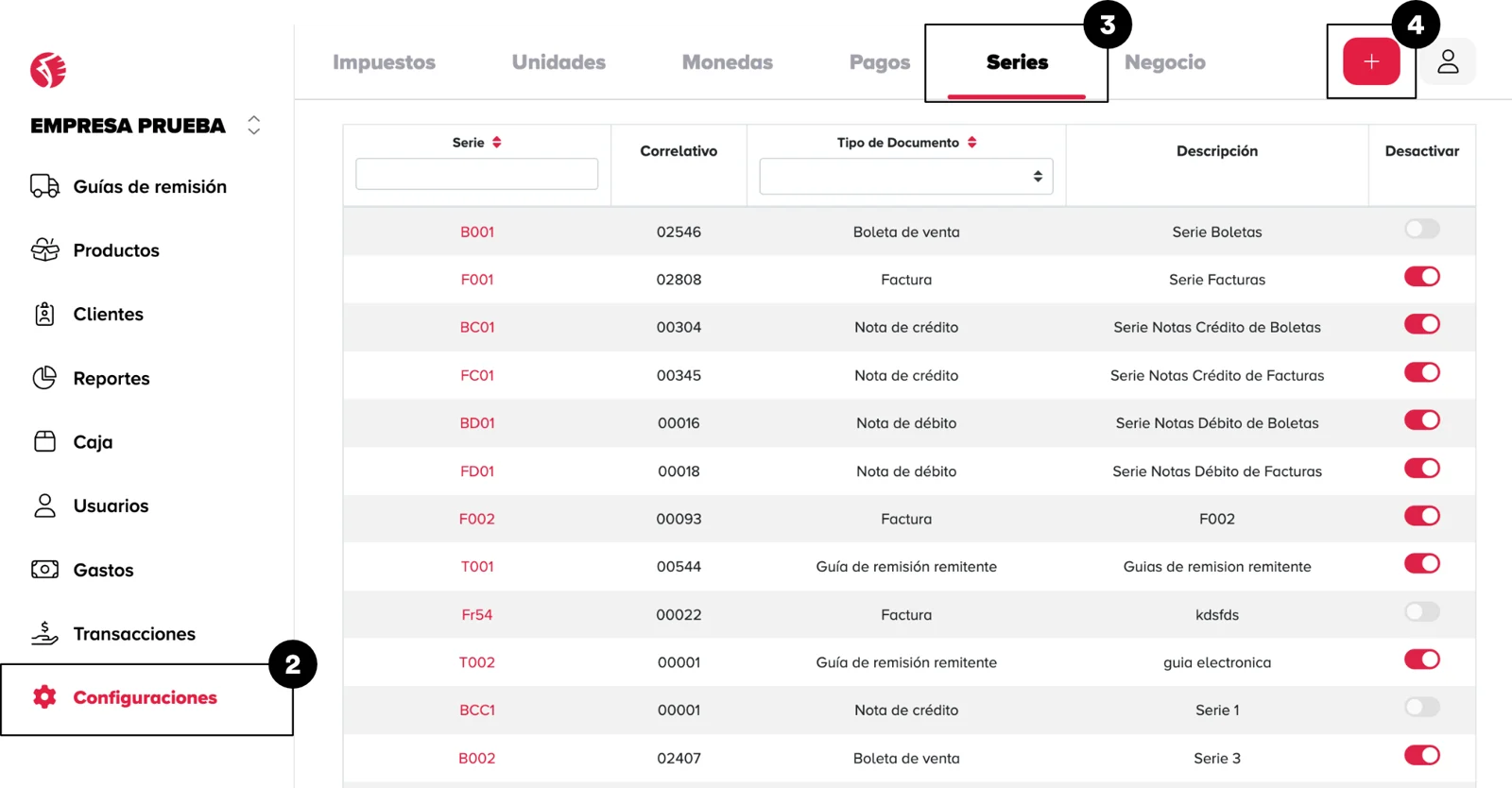Open Gastos money icon

coord(44,570)
